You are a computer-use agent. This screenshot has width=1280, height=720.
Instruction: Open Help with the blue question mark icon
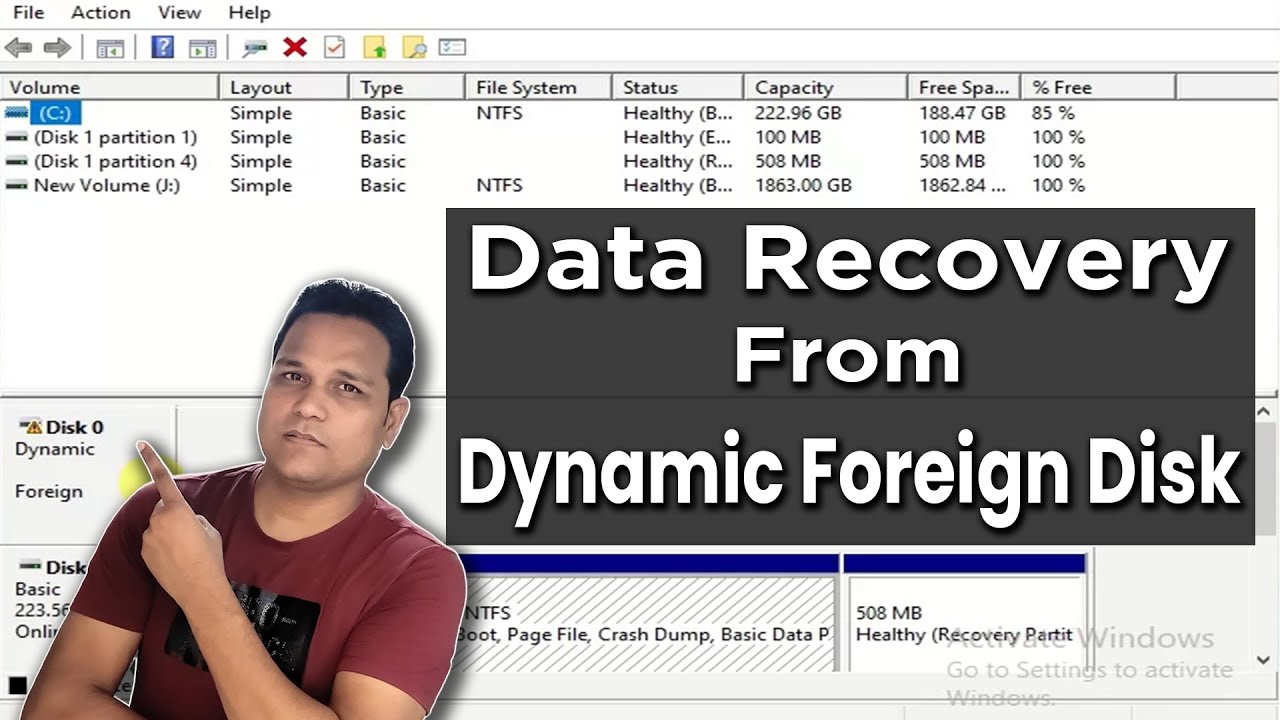coord(162,47)
